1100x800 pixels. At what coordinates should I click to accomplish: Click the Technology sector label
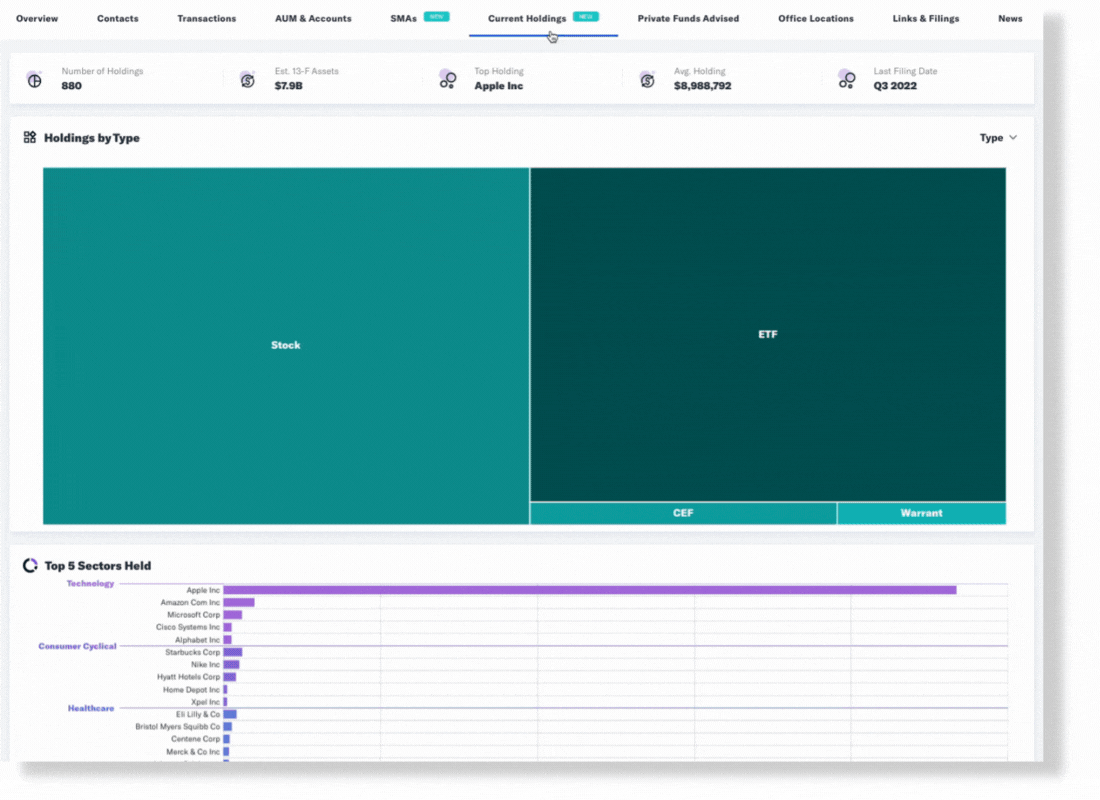click(x=90, y=584)
